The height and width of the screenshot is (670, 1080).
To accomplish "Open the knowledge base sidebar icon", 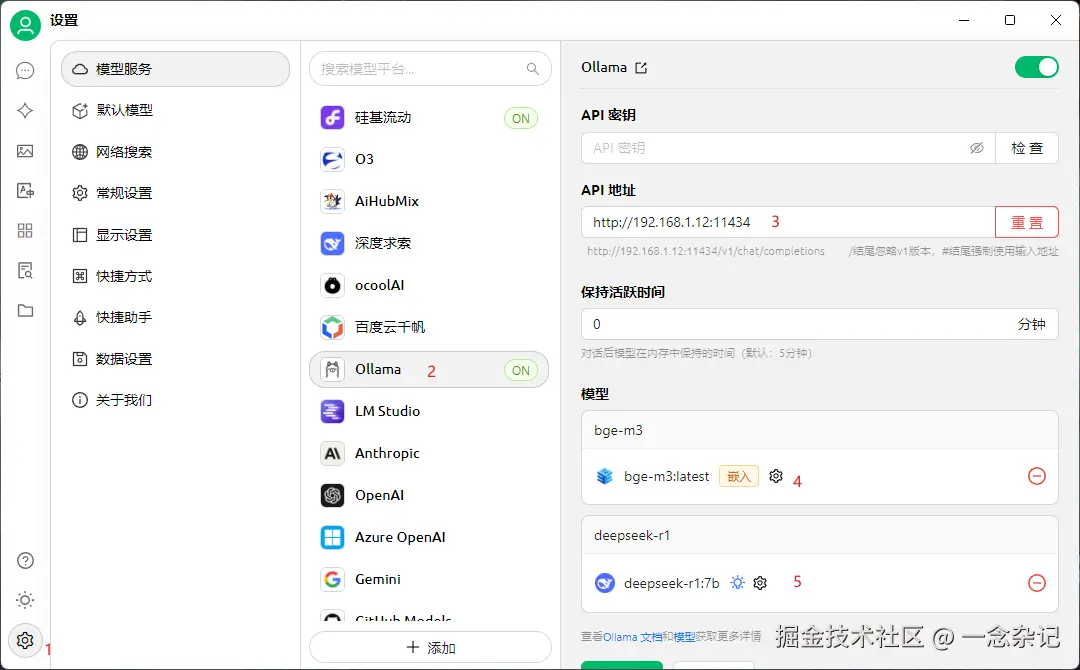I will pyautogui.click(x=25, y=271).
